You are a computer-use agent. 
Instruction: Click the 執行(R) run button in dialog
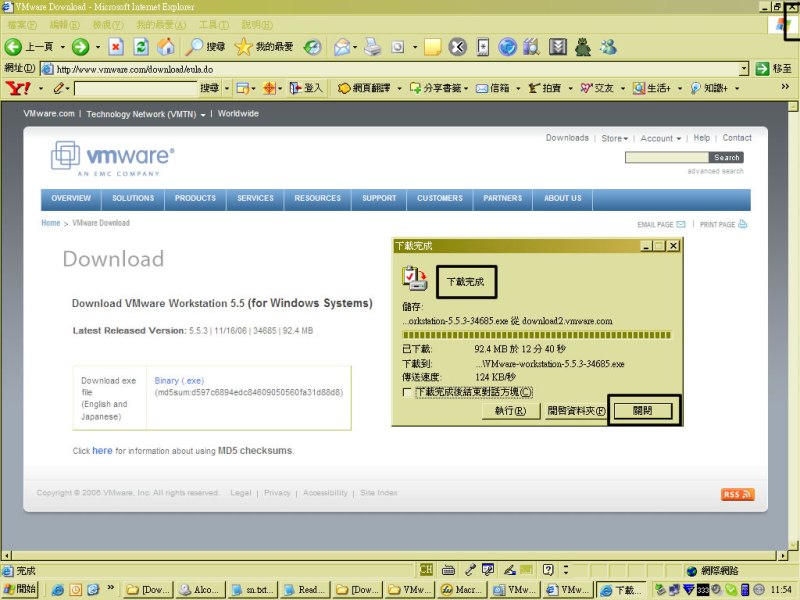510,411
